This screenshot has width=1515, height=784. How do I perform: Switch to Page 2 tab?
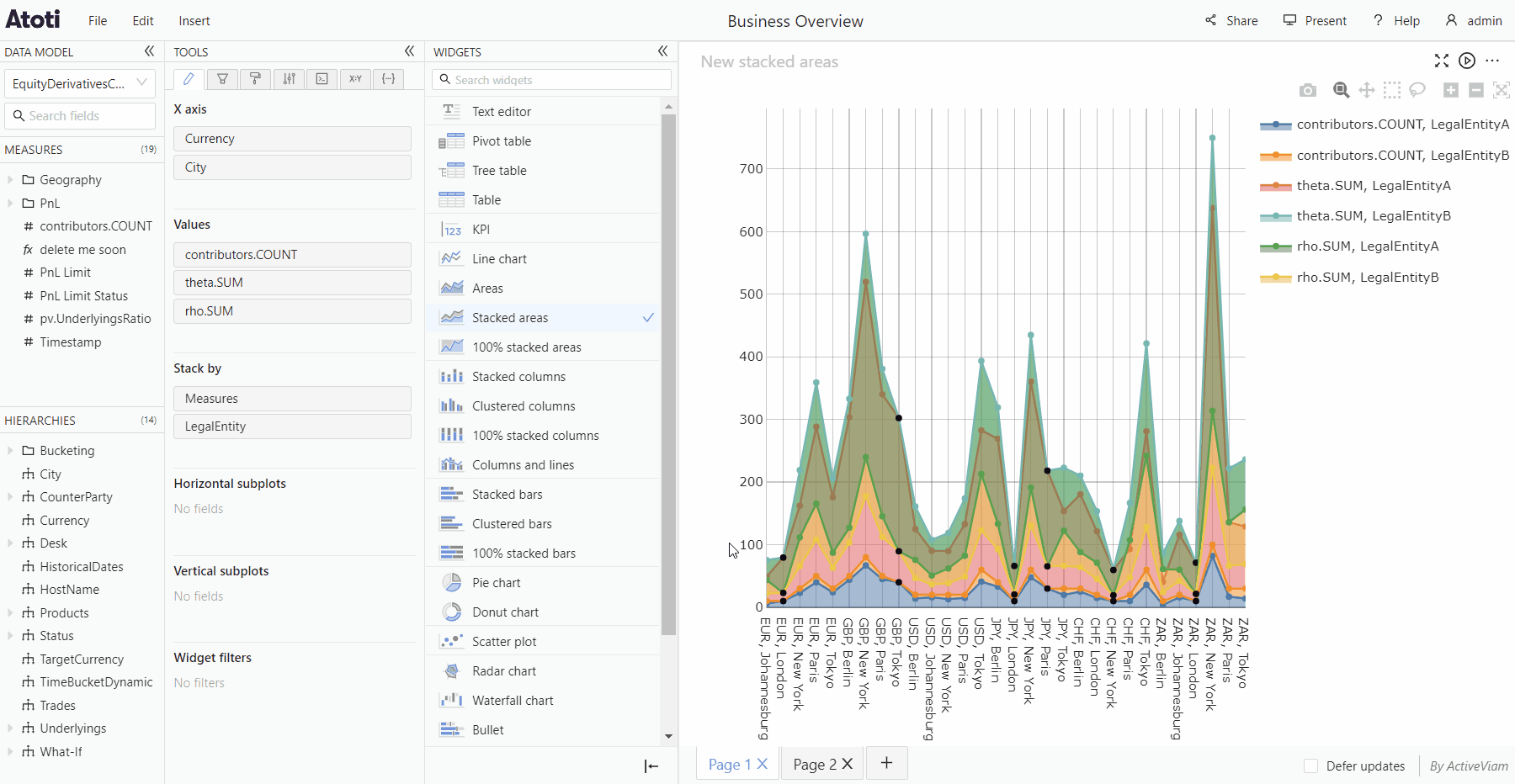pos(814,764)
